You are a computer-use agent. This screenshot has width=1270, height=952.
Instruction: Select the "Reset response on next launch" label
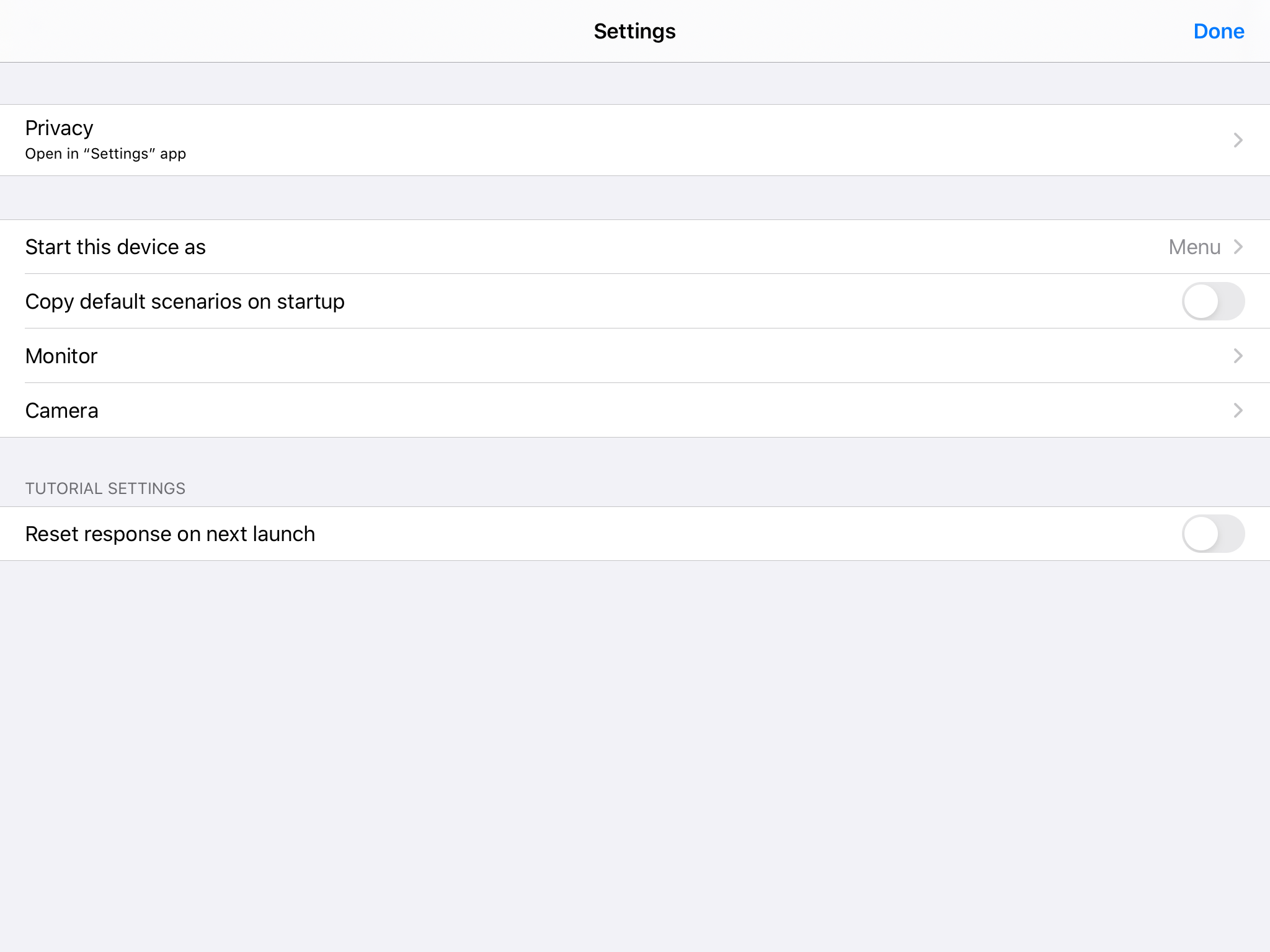click(170, 534)
